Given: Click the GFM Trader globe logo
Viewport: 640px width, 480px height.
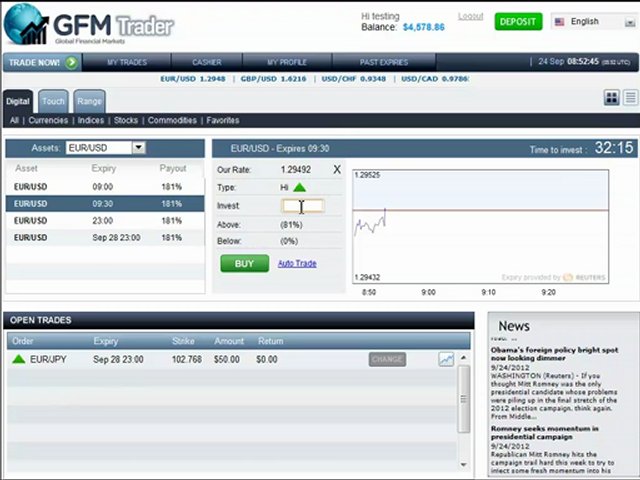Looking at the screenshot, I should [x=26, y=24].
